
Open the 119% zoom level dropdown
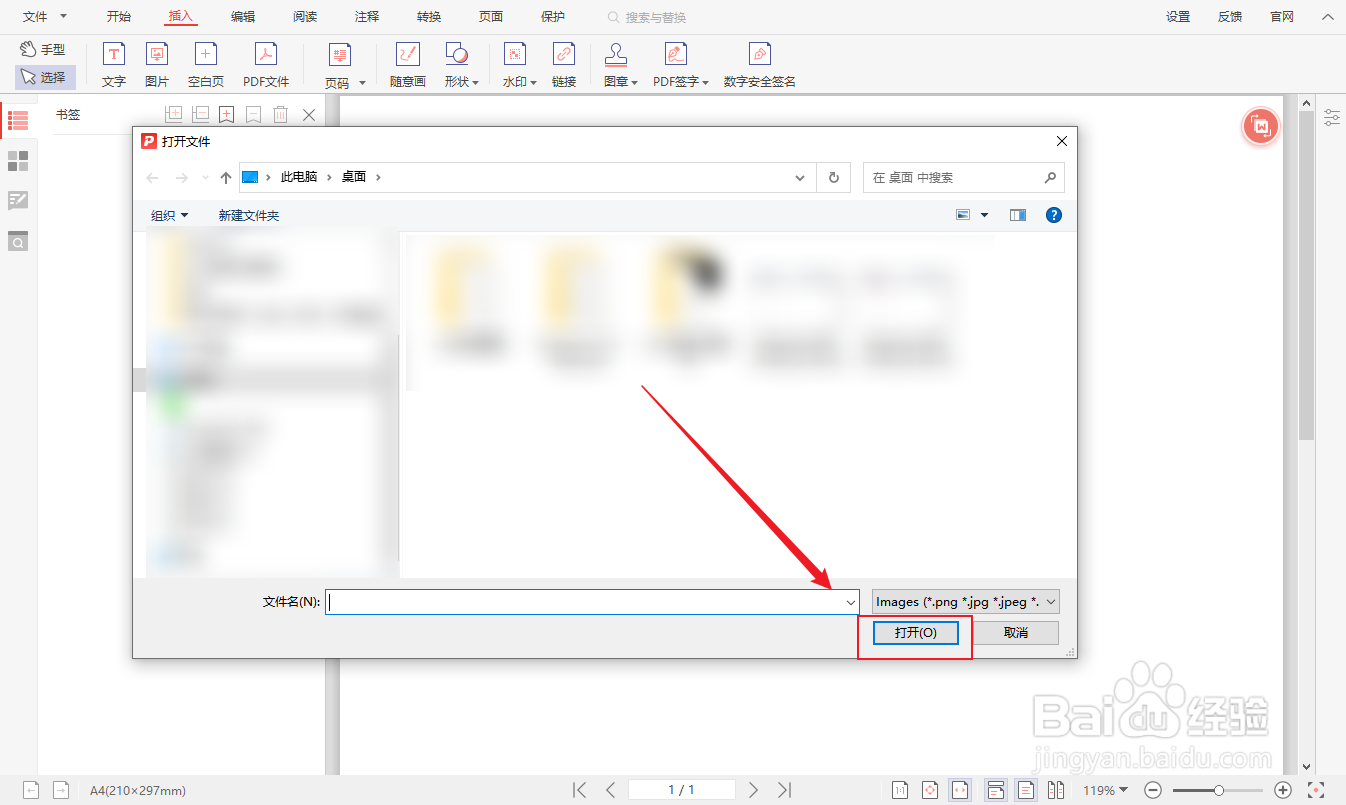(x=1105, y=790)
